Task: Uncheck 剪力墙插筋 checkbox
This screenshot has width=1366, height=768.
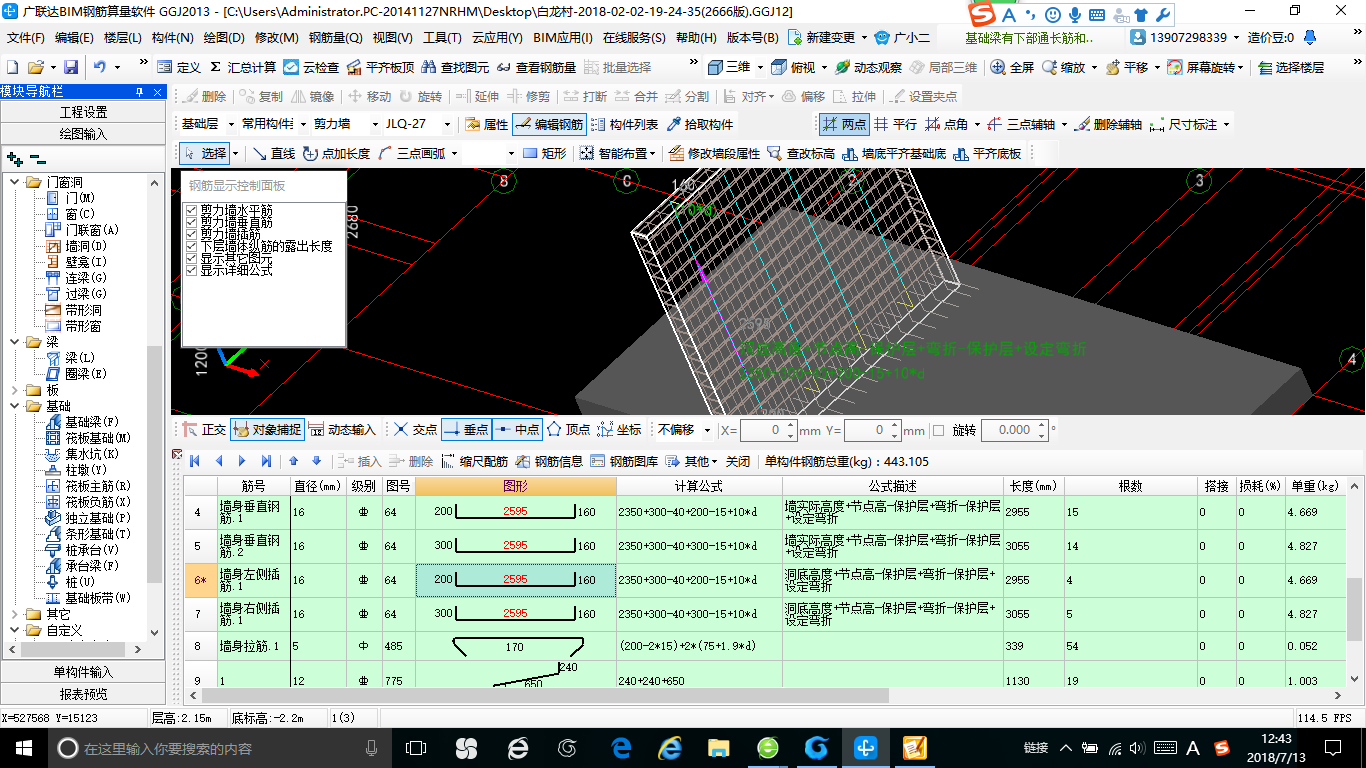Action: click(191, 234)
